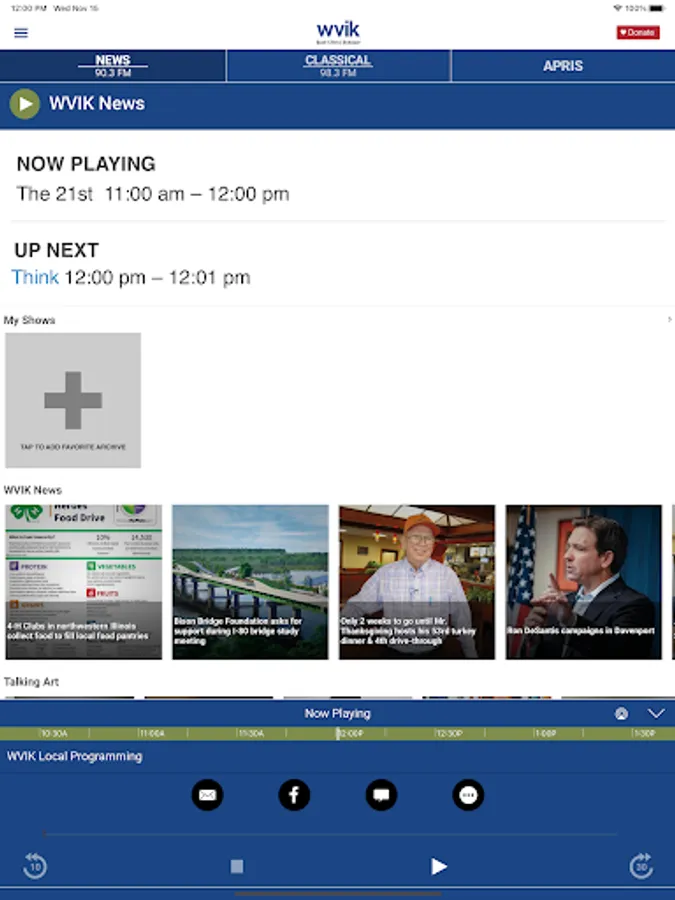The width and height of the screenshot is (675, 900).
Task: Click the WVIK Local Programming label
Action: [75, 757]
